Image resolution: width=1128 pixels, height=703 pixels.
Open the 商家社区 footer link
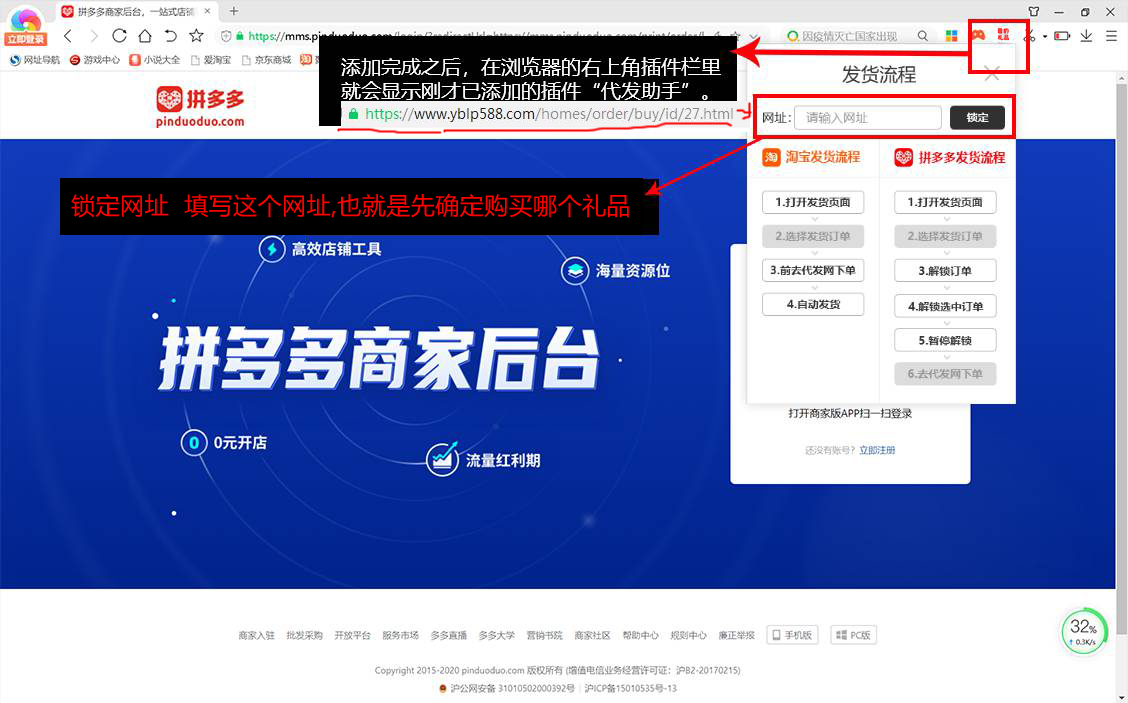tap(593, 635)
